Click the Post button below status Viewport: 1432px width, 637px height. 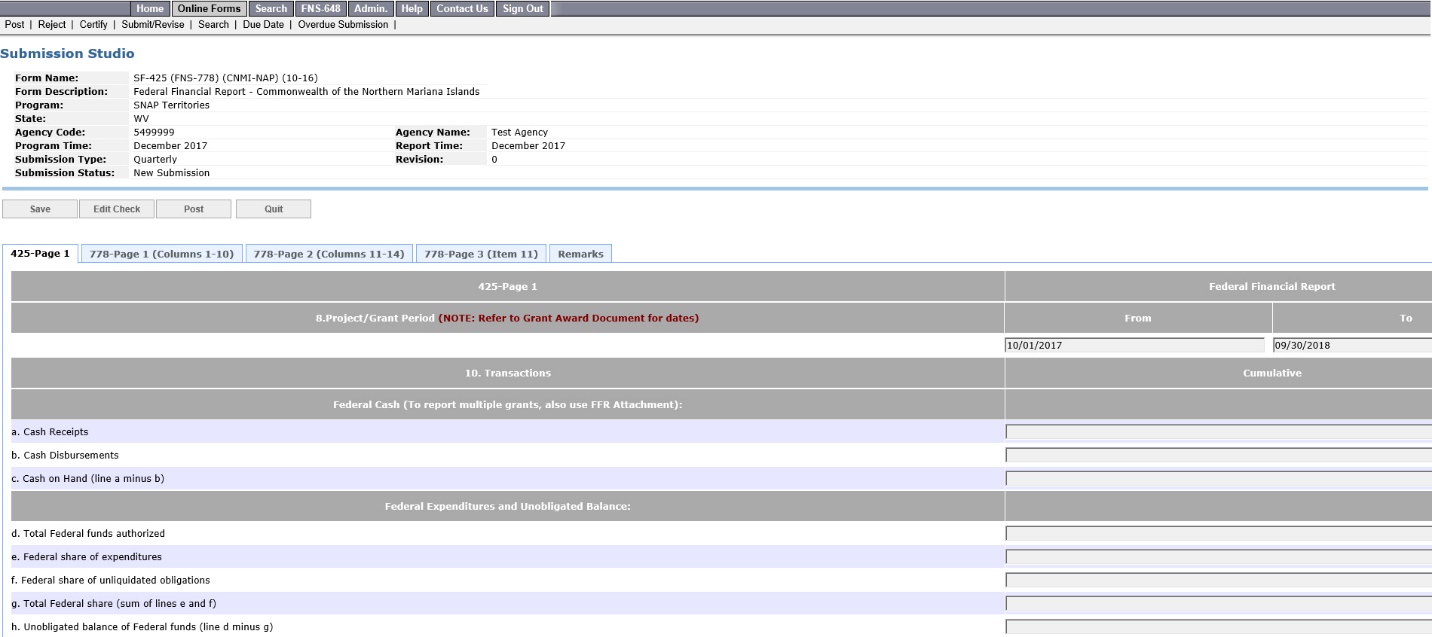pyautogui.click(x=194, y=209)
